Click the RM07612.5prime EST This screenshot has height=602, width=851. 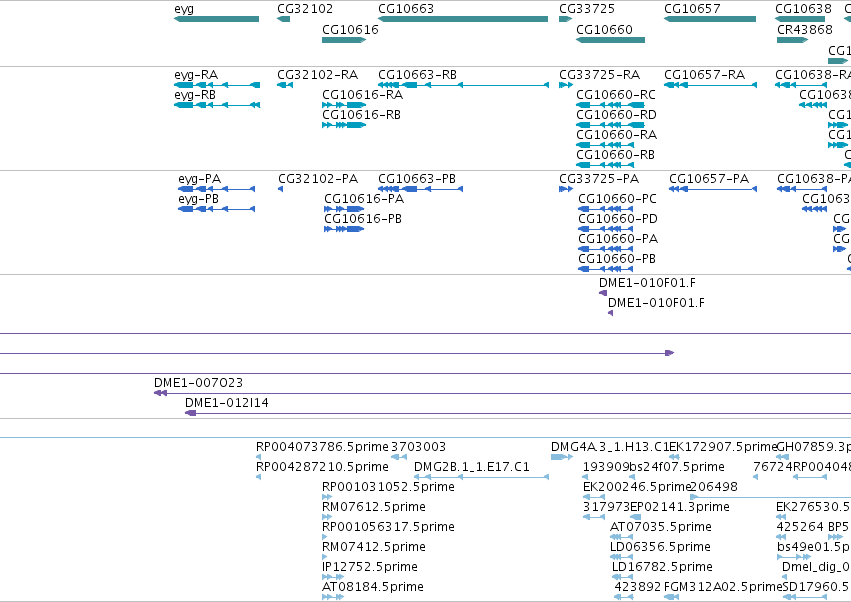pyautogui.click(x=327, y=517)
